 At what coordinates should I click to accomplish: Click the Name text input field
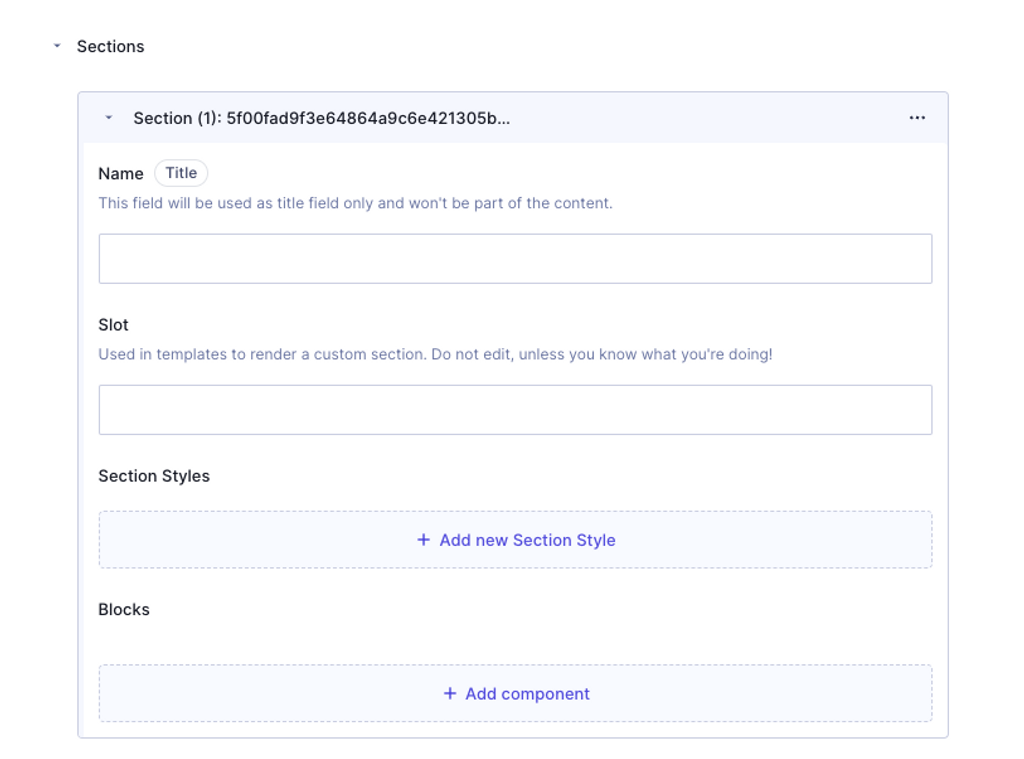coord(515,259)
